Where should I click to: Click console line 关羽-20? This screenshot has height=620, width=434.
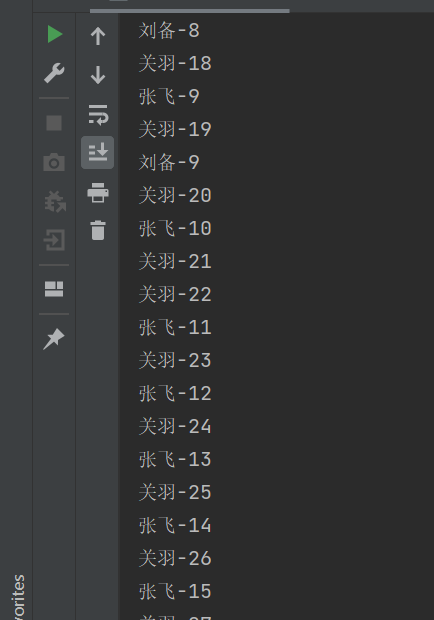click(175, 195)
